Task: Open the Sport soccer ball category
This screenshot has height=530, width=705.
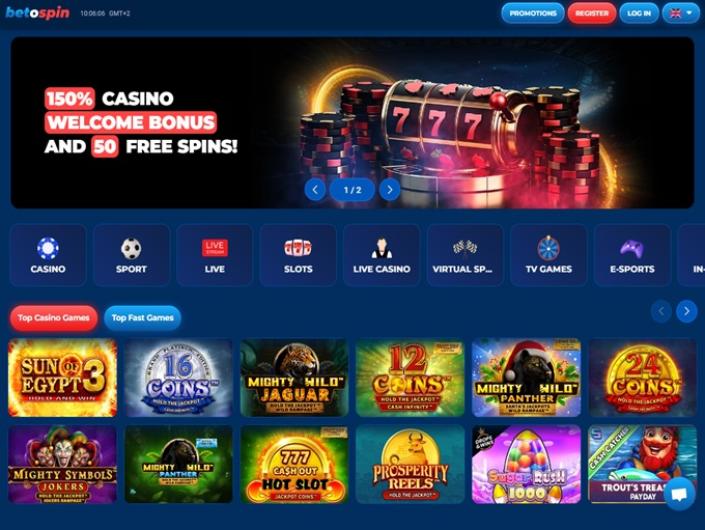Action: 131,248
